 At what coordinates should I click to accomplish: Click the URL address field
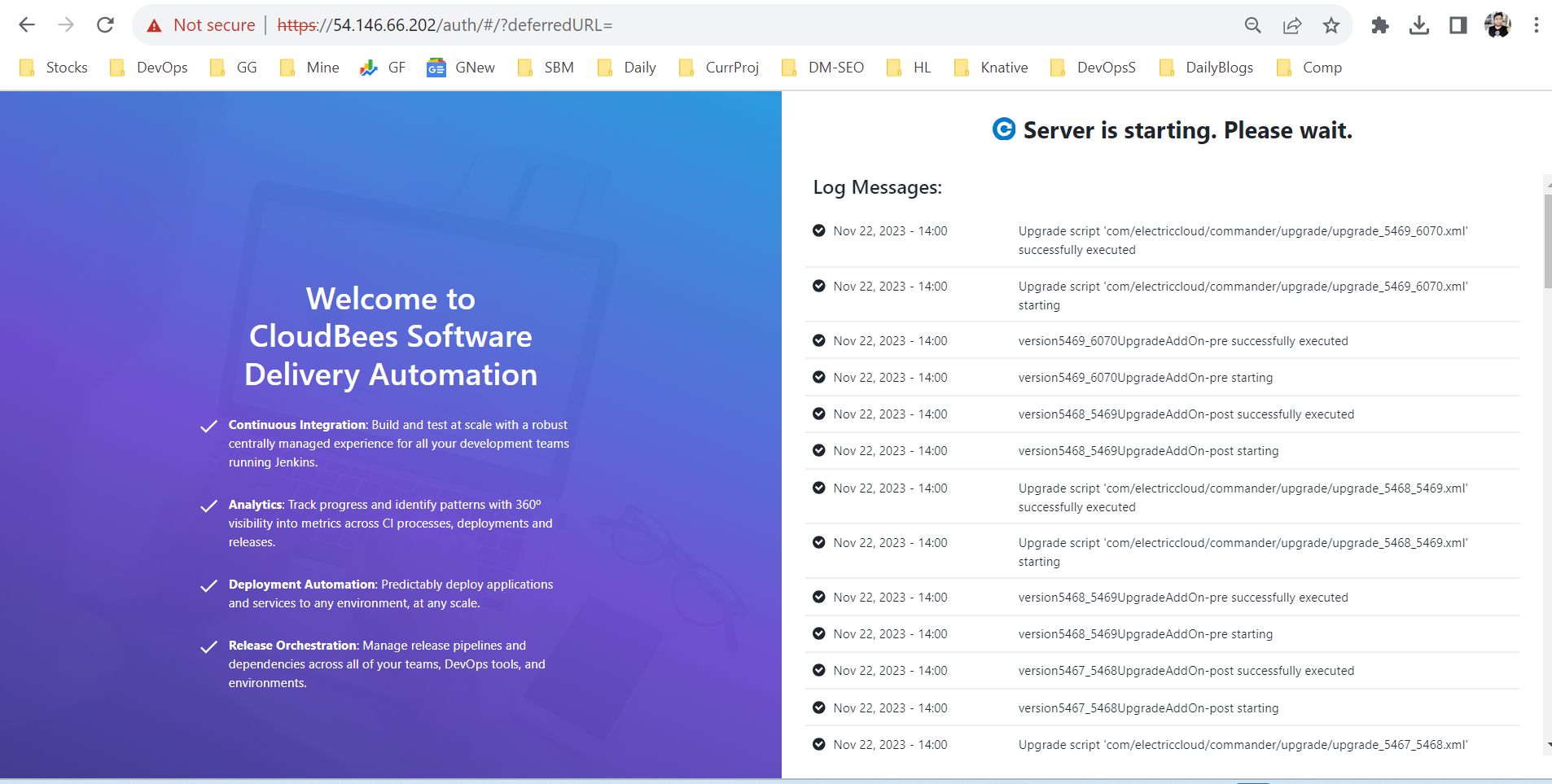733,25
